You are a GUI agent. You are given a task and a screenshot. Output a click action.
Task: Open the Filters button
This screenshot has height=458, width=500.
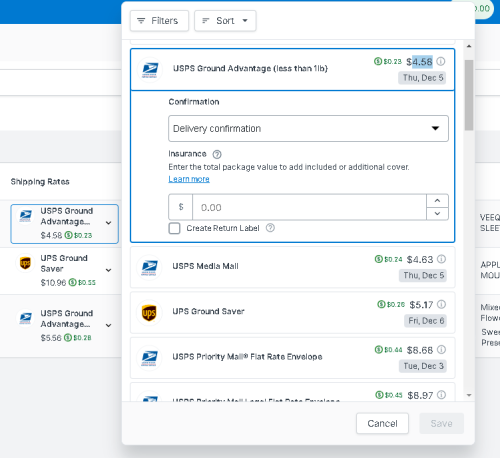click(159, 21)
